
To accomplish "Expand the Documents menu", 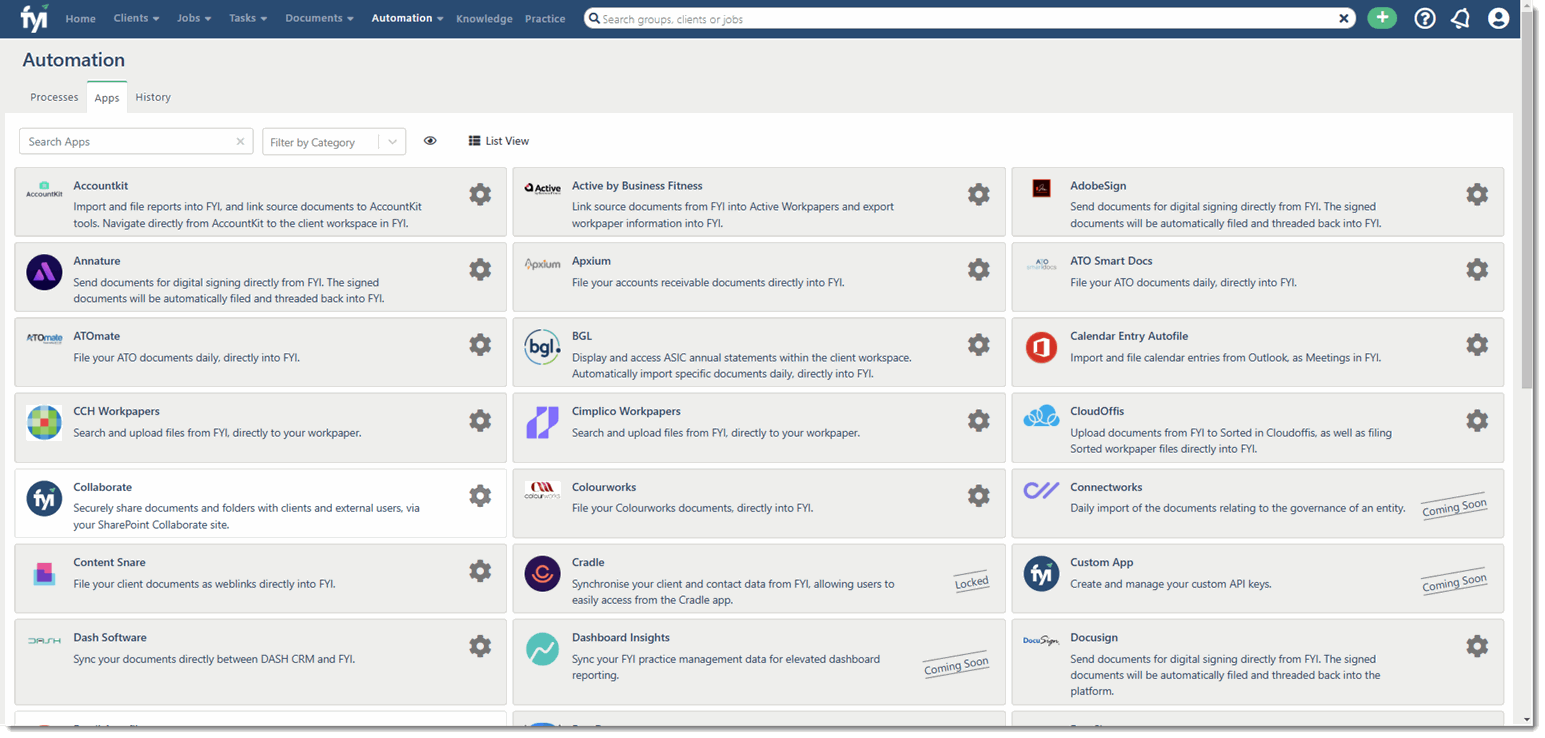I will click(x=319, y=17).
